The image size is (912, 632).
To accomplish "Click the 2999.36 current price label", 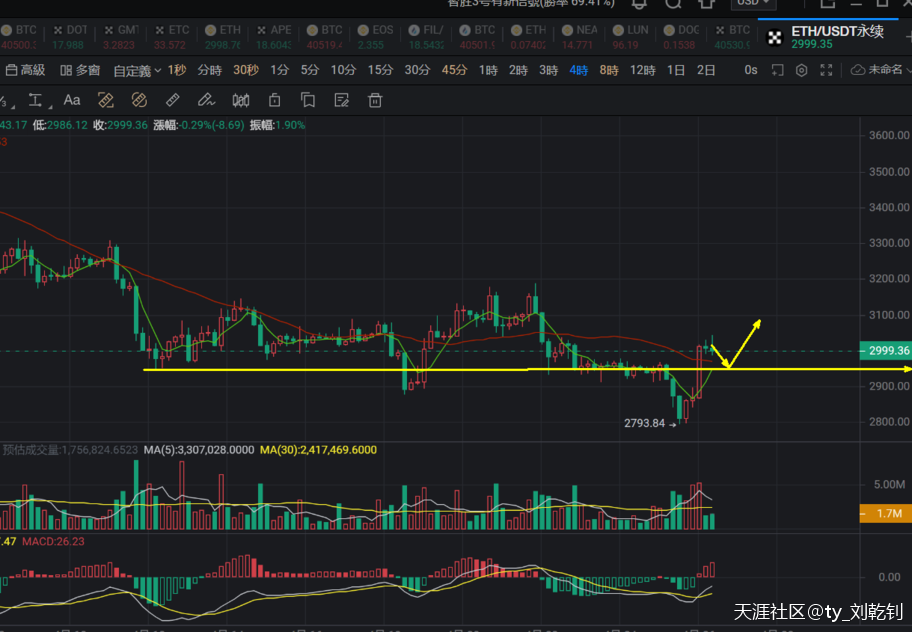I will 884,351.
